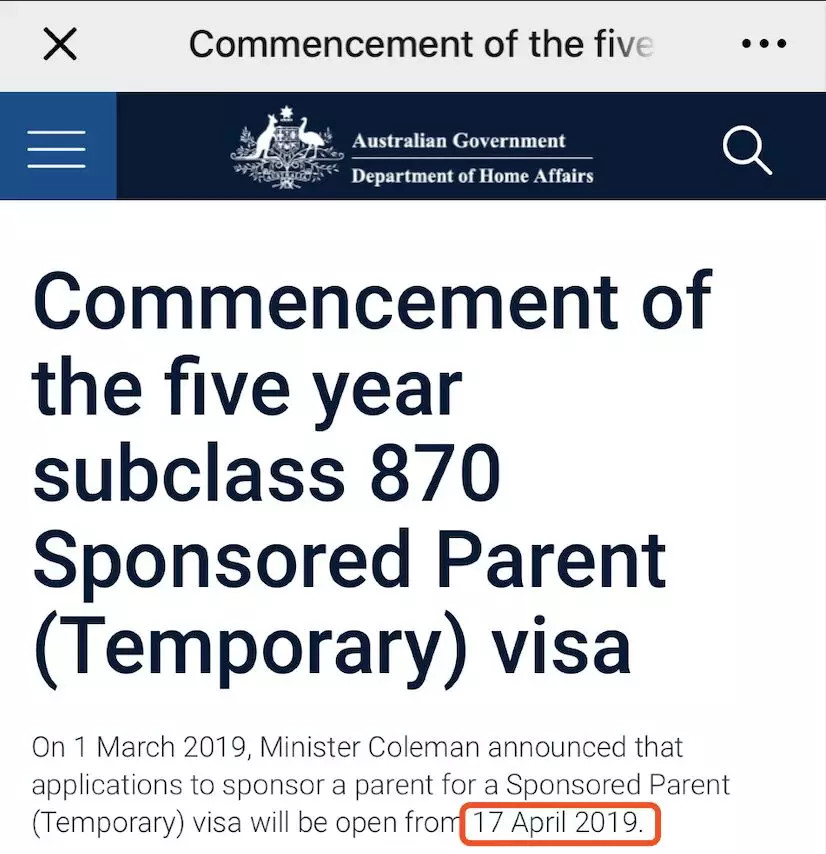Click the Australian coat of arms logo

click(287, 148)
